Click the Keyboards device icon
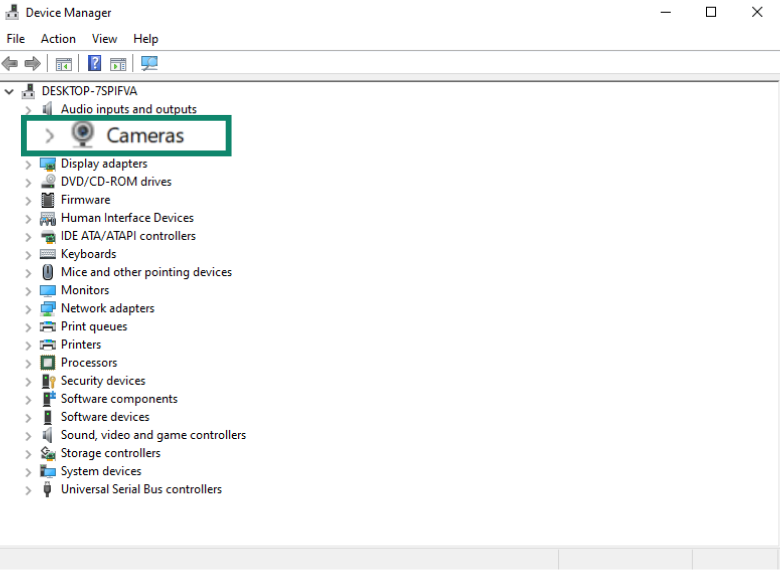This screenshot has width=780, height=570. [x=48, y=254]
